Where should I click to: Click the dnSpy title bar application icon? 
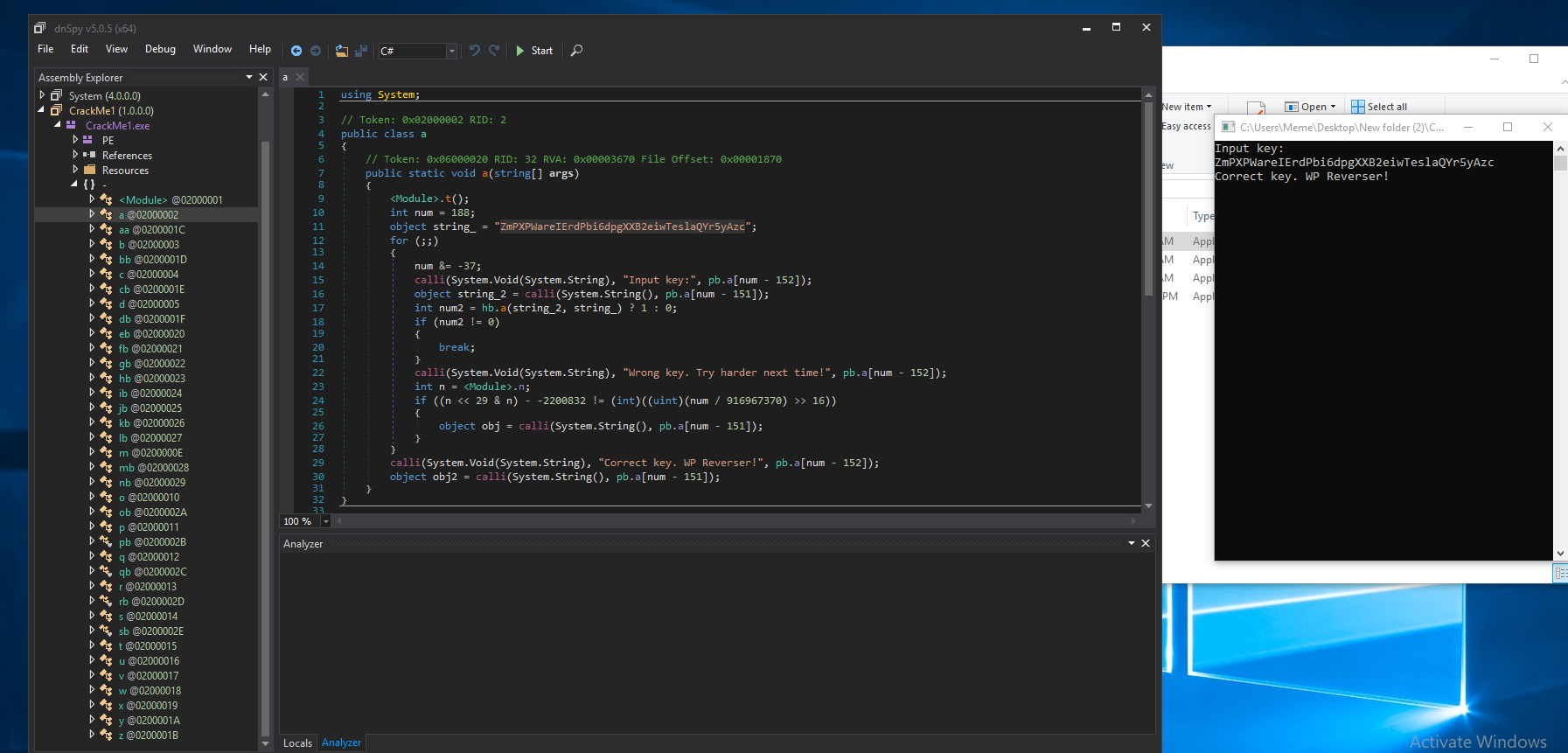(40, 28)
